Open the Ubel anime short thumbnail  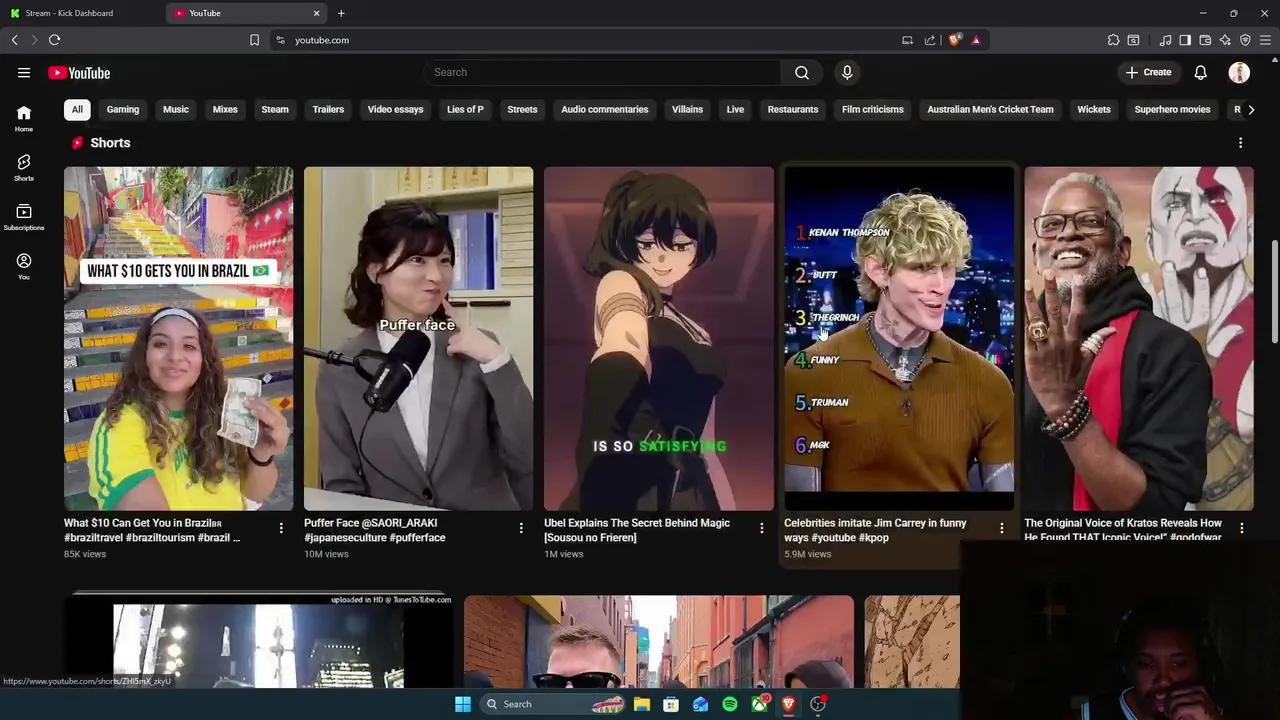pos(659,338)
